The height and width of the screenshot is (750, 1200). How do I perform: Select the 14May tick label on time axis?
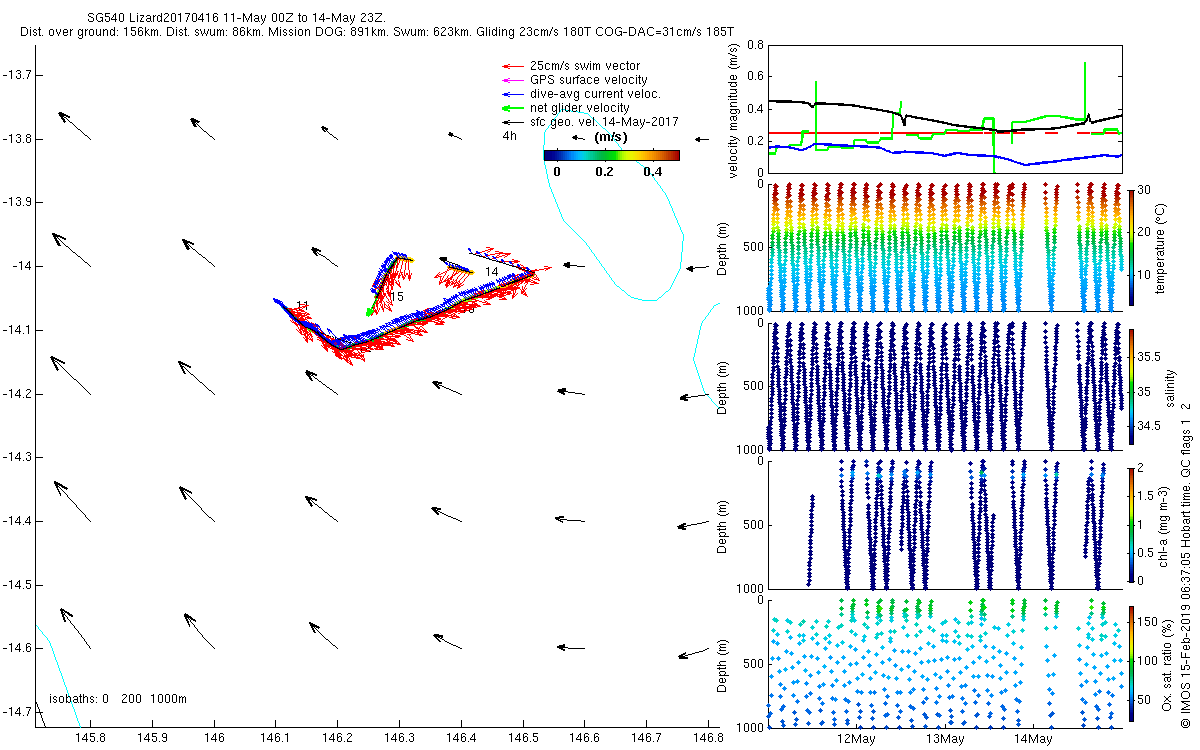pos(1033,739)
